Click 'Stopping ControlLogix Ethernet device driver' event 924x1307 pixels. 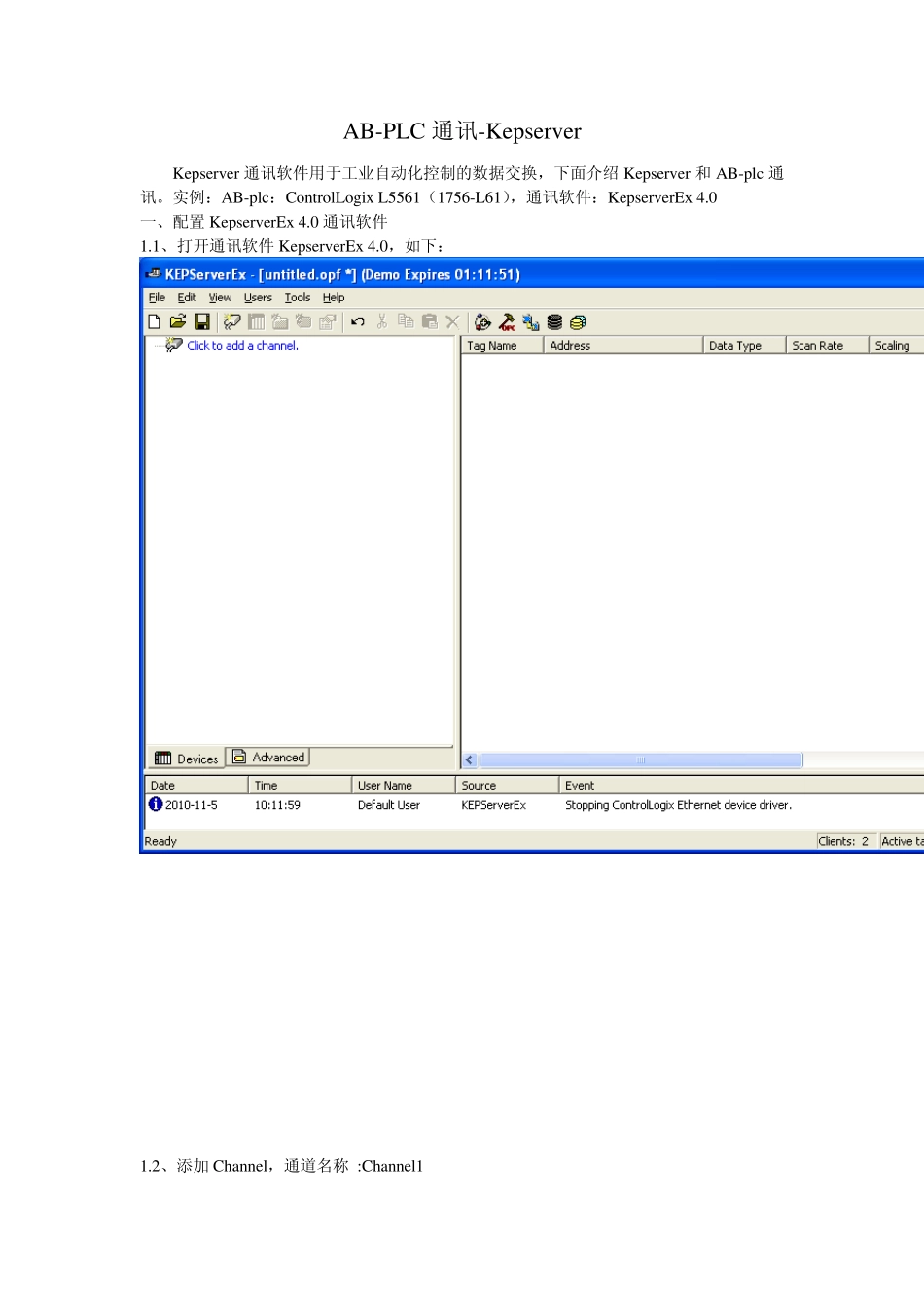click(x=679, y=805)
